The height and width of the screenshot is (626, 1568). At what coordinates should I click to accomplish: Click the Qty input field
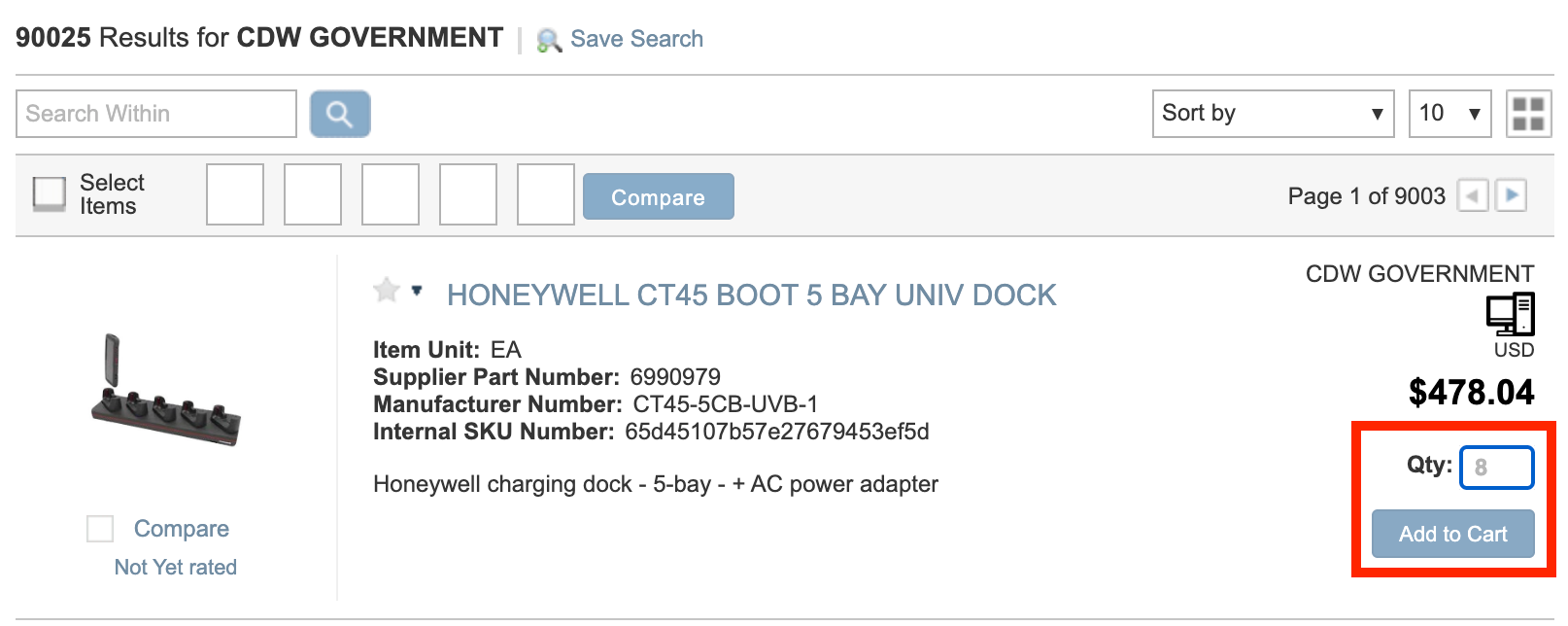pos(1497,468)
